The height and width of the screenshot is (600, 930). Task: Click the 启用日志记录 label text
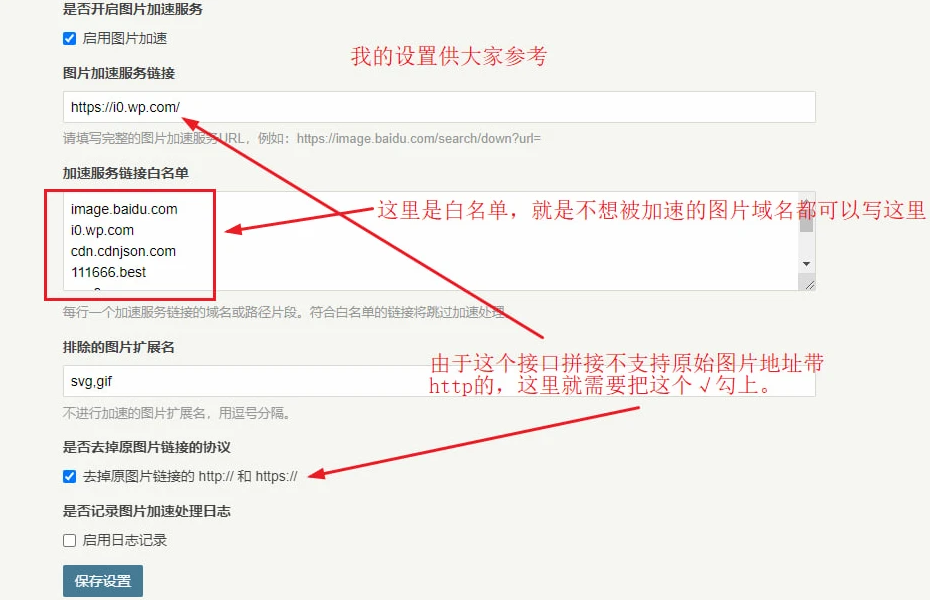tap(125, 541)
